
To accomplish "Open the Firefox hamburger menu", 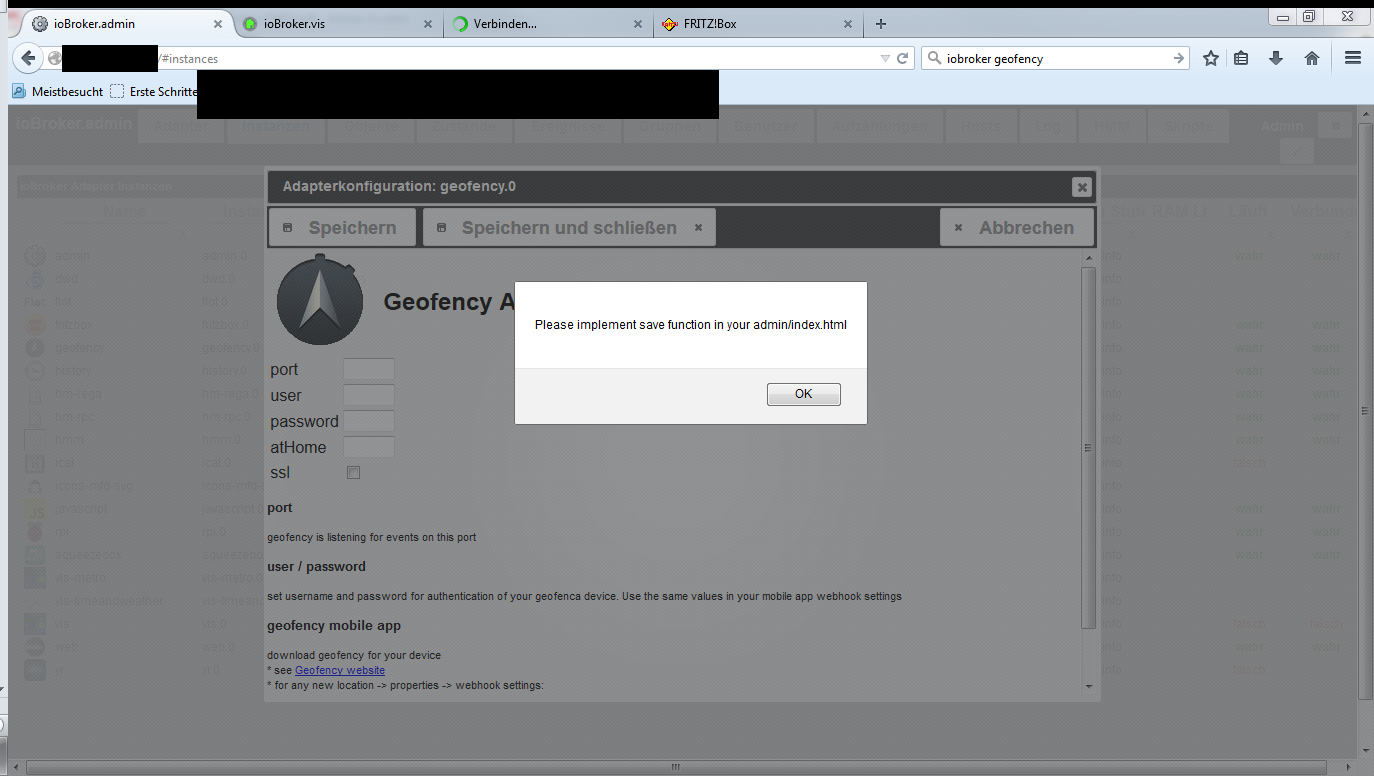I will click(x=1353, y=59).
